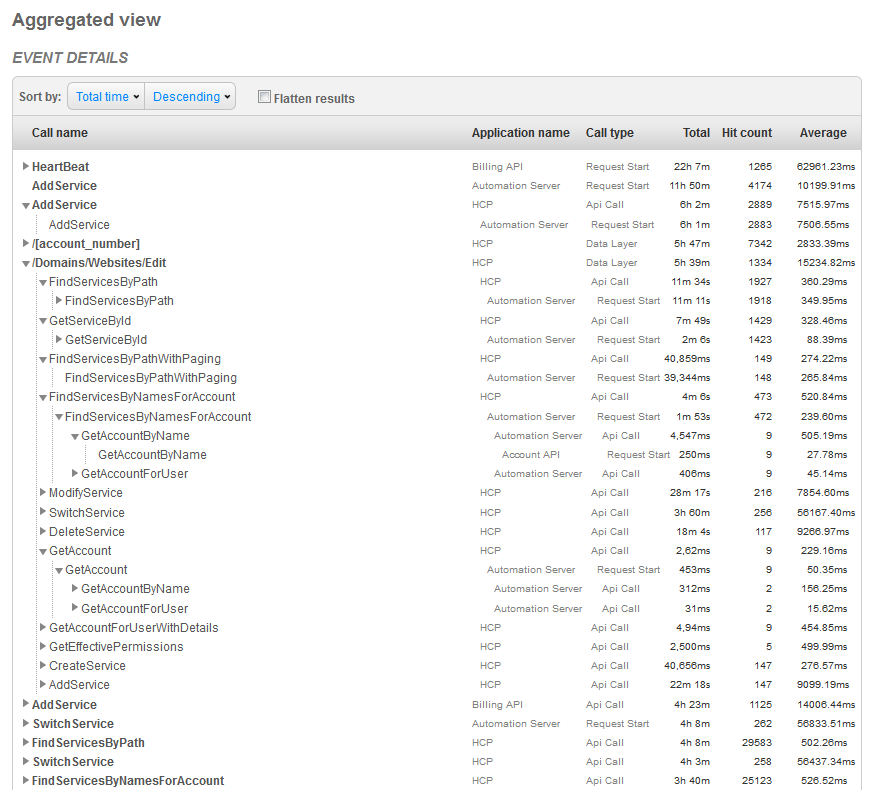Enable the Flatten results checkbox

coord(264,97)
